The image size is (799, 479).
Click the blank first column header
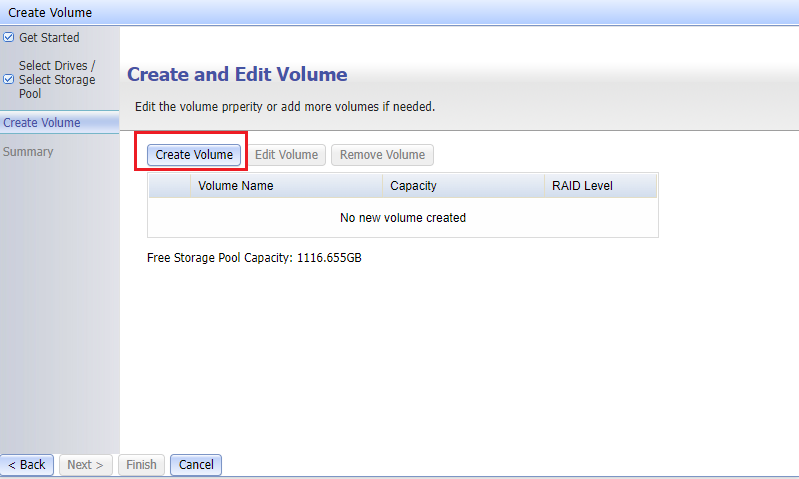click(x=169, y=185)
